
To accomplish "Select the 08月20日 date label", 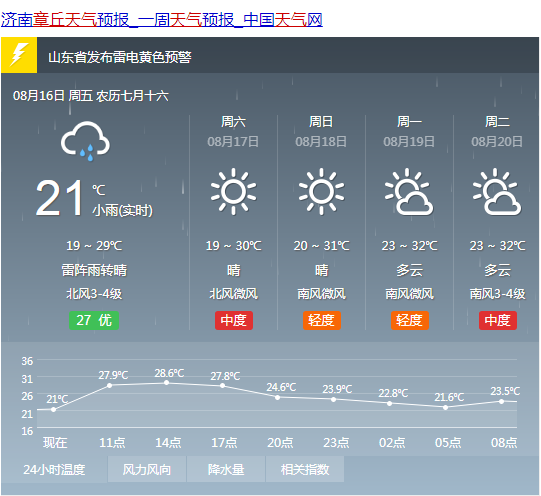I will pyautogui.click(x=497, y=141).
